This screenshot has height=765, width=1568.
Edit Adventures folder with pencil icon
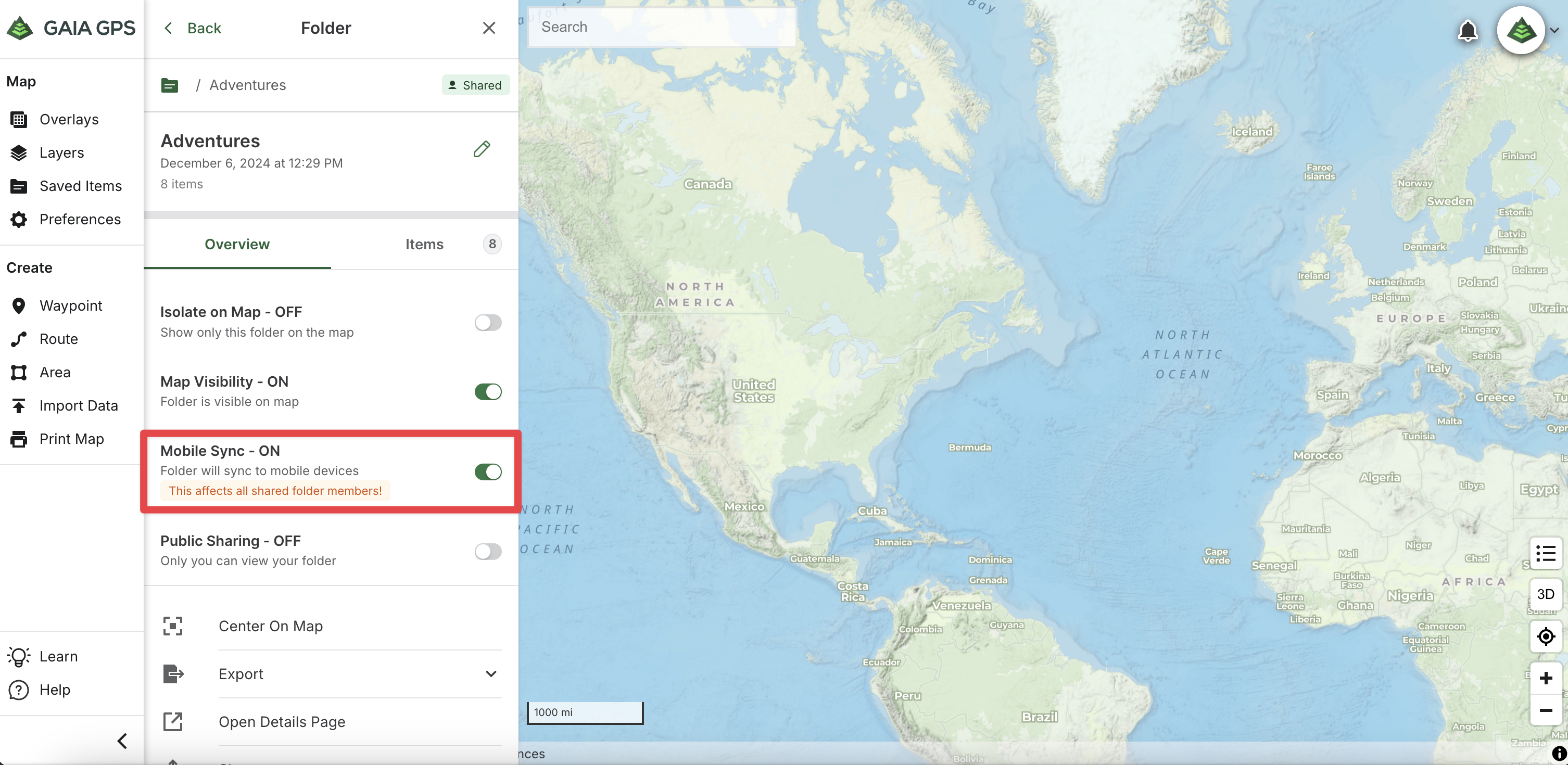coord(482,149)
